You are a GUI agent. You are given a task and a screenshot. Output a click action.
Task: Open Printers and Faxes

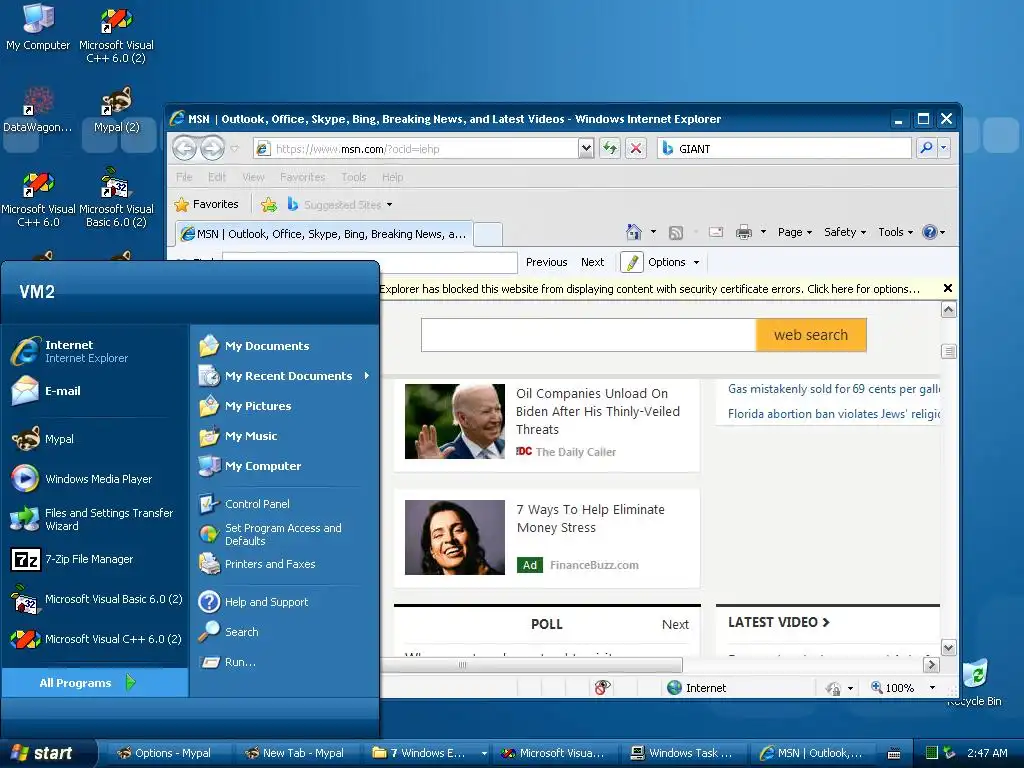(284, 564)
